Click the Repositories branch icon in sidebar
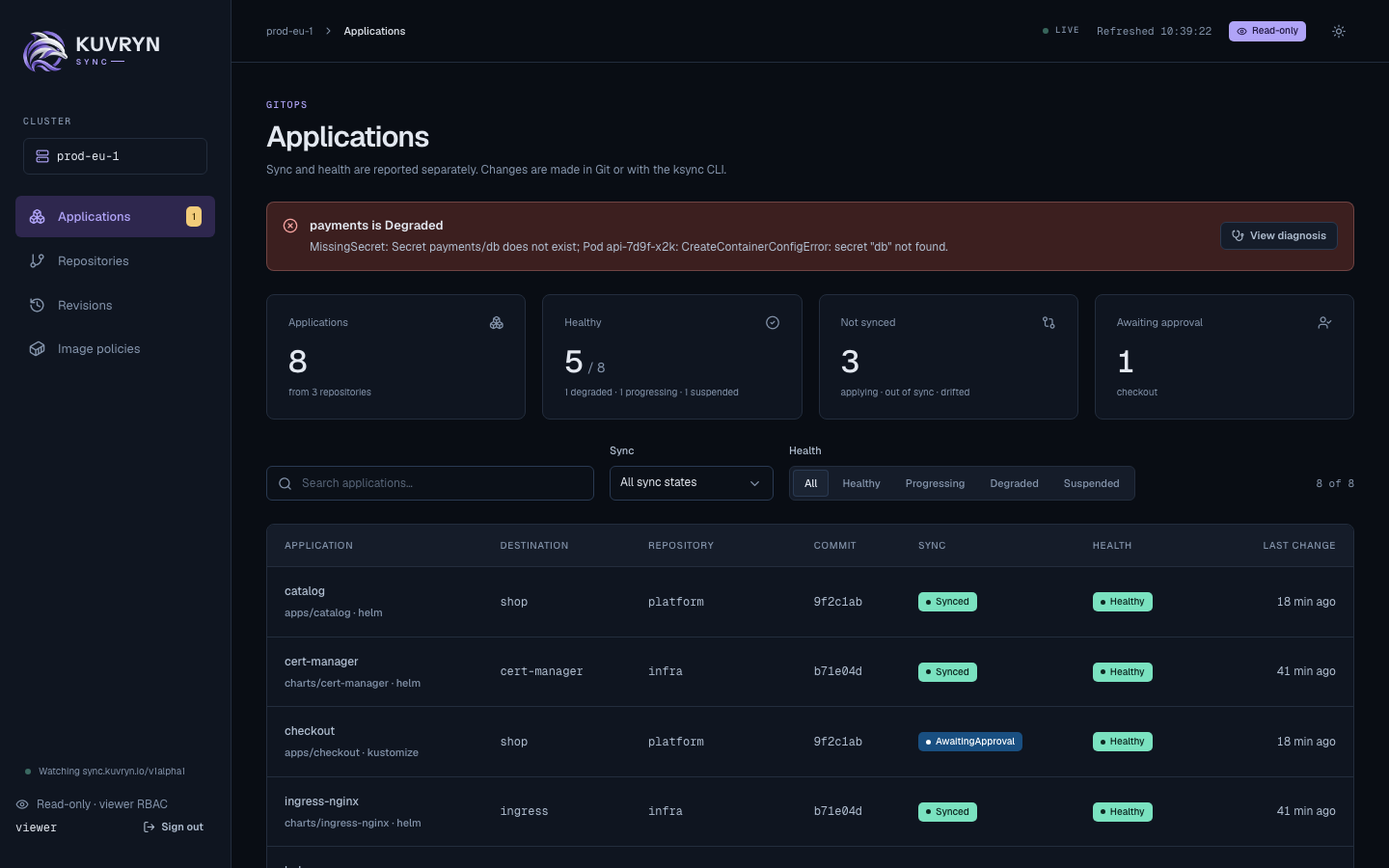 38,261
